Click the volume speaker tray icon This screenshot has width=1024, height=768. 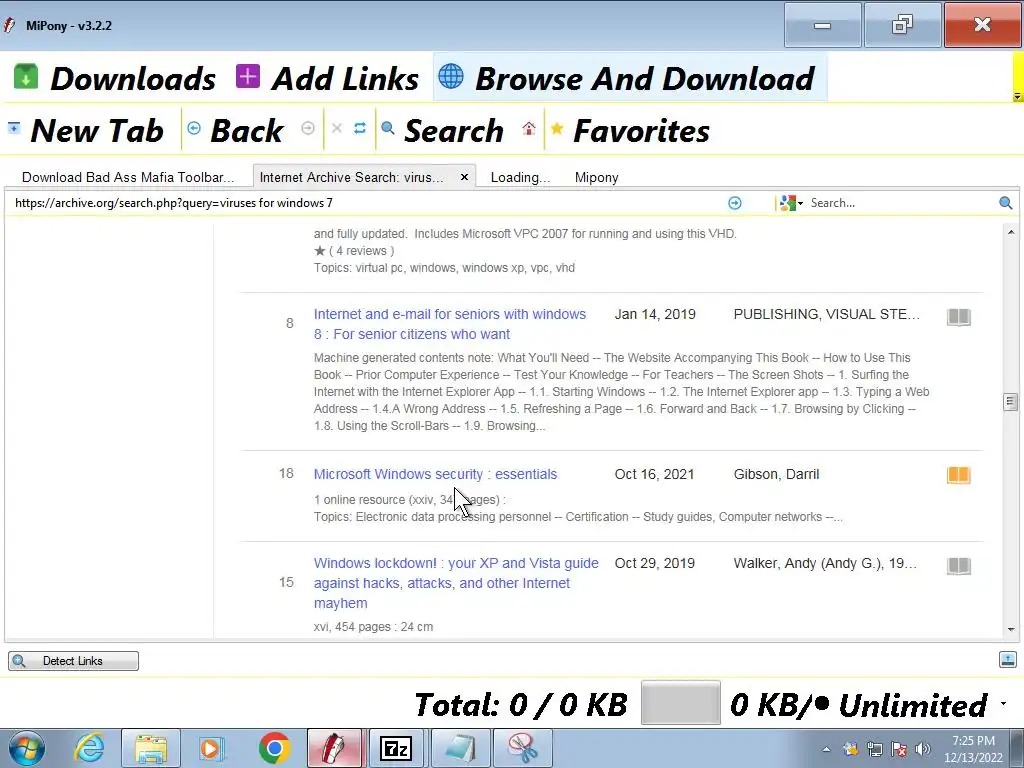click(923, 749)
